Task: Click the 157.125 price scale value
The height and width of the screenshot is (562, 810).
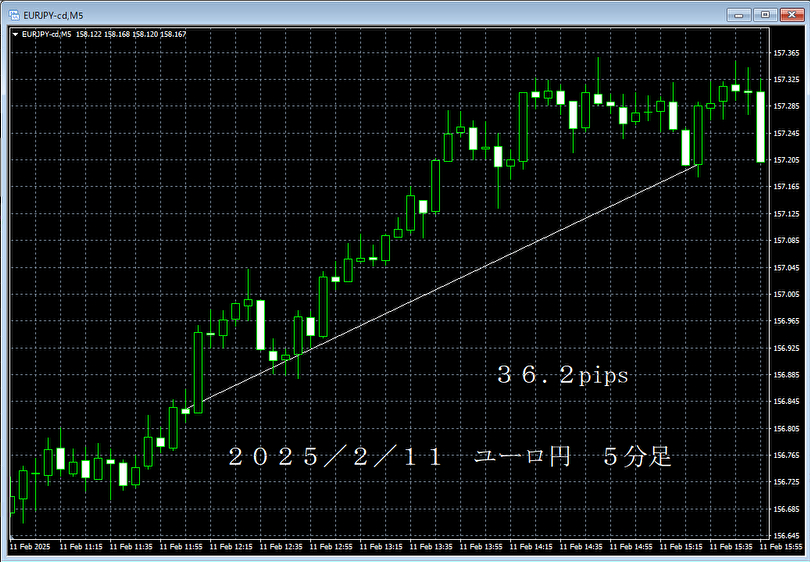Action: coord(786,214)
